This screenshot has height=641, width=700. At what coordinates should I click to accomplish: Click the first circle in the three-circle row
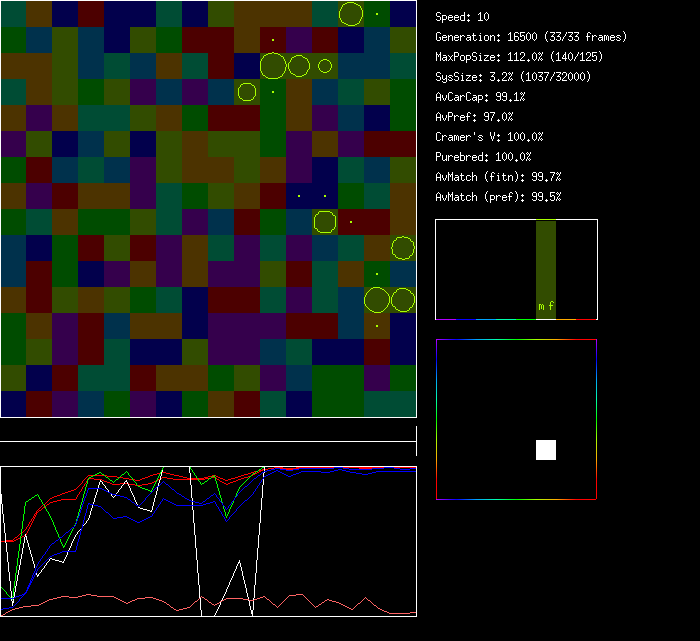pyautogui.click(x=273, y=66)
